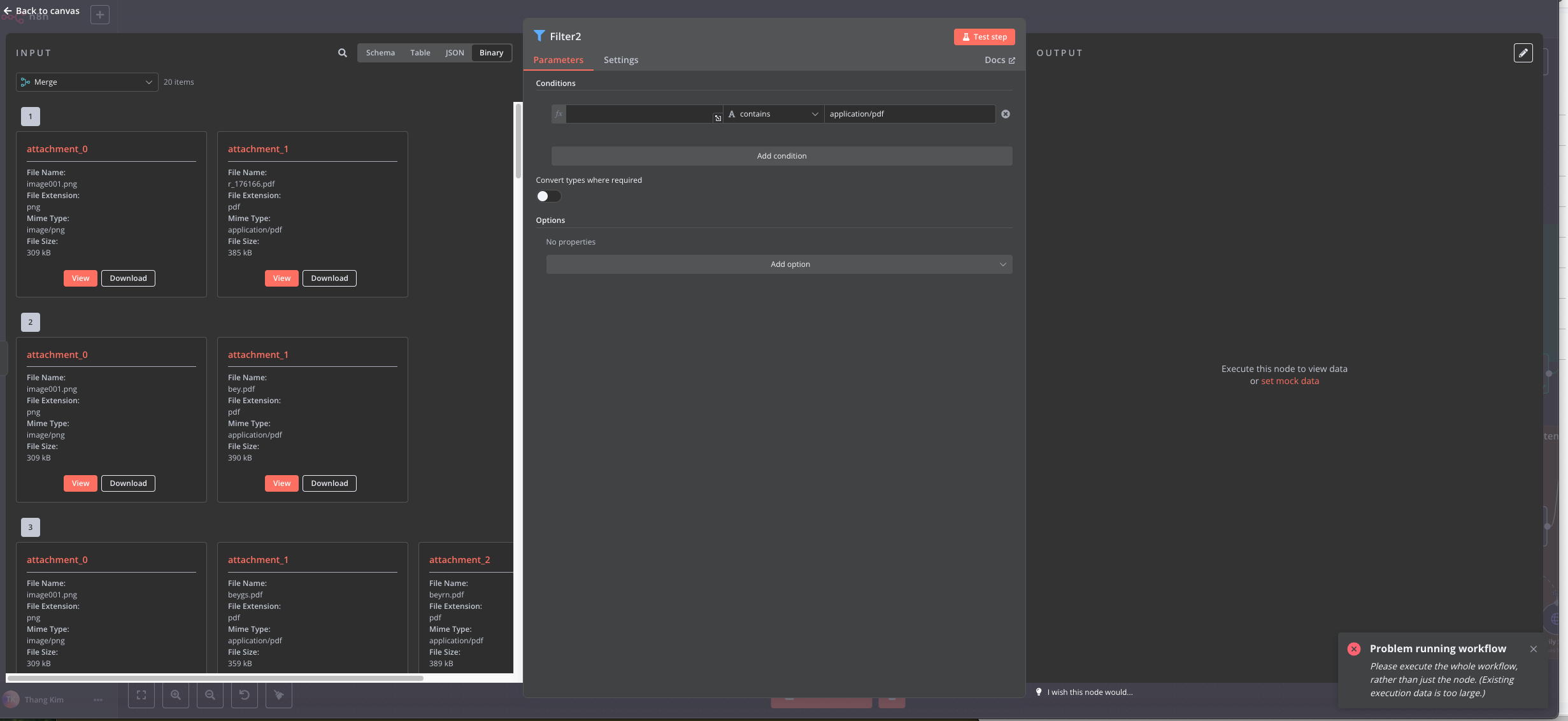Open the expression editor expand icon

tap(718, 118)
